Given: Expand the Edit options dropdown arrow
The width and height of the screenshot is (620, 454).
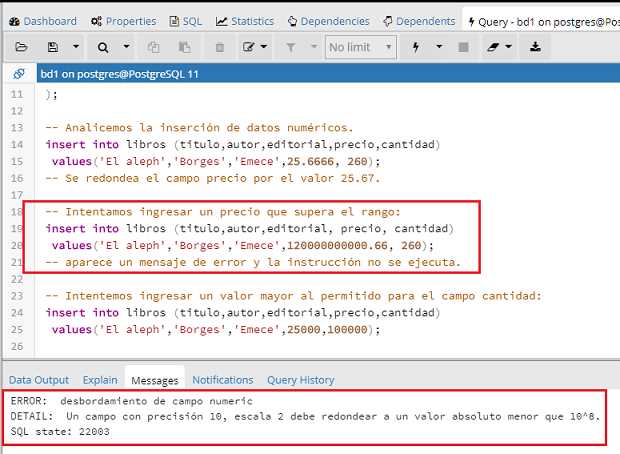Looking at the screenshot, I should [x=264, y=47].
